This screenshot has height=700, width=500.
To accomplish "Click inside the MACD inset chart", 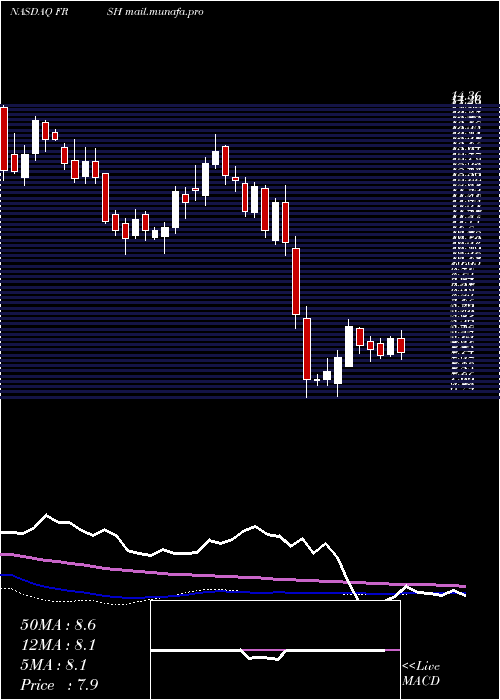I will (275, 650).
